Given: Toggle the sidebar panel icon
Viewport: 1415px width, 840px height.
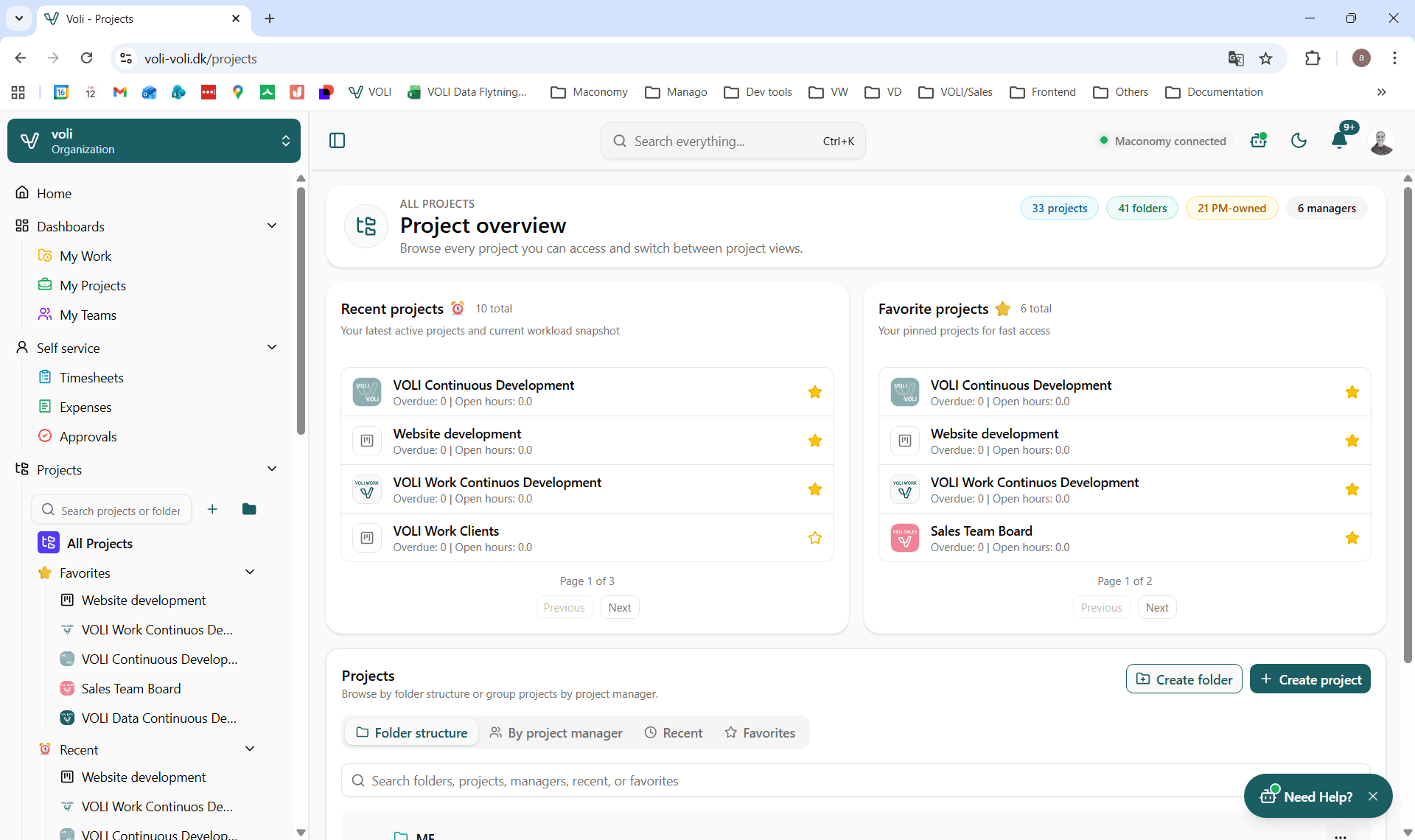Looking at the screenshot, I should coord(337,141).
